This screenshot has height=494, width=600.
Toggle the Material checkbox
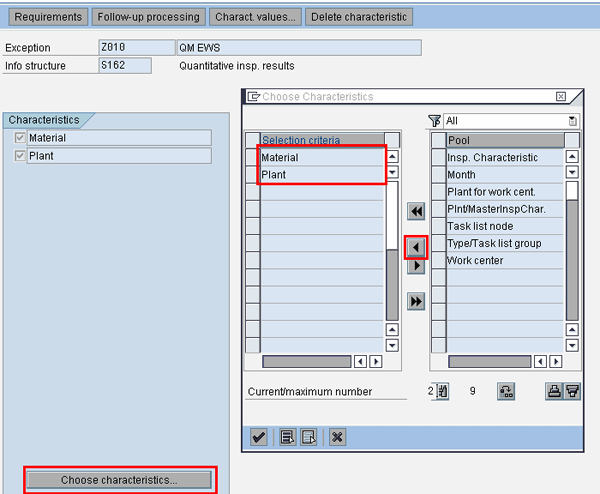click(19, 138)
